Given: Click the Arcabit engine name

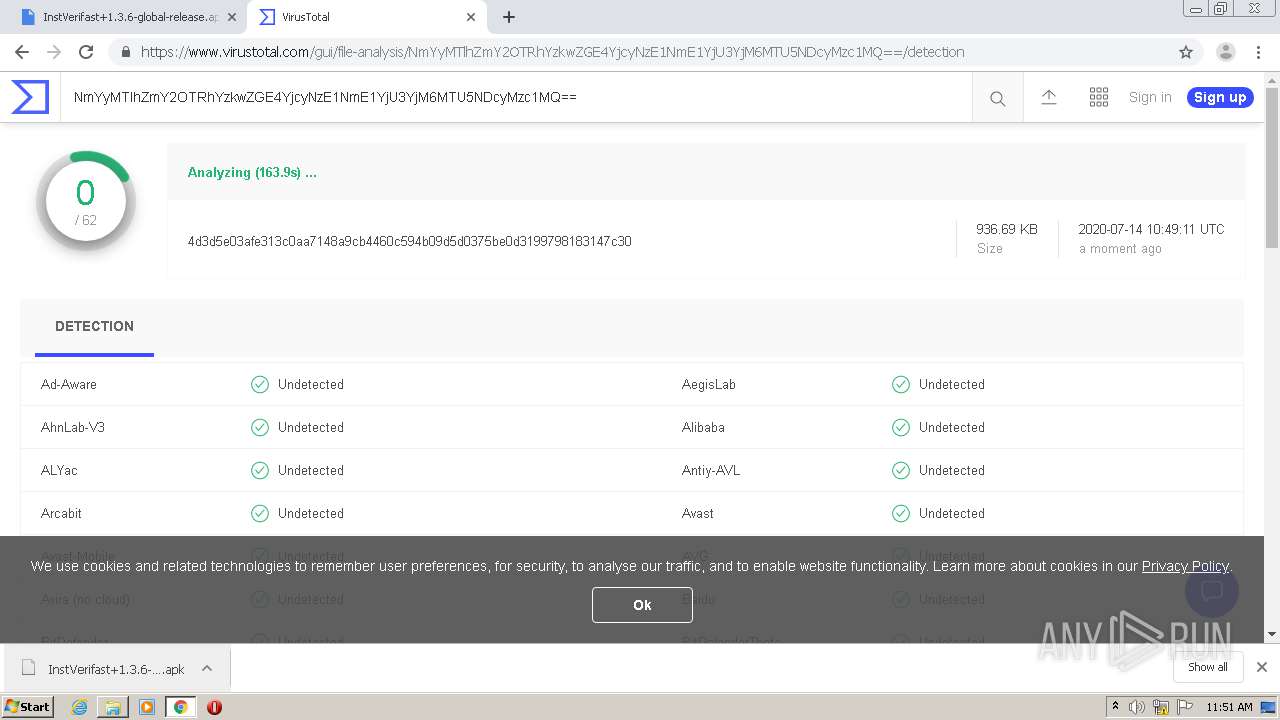Looking at the screenshot, I should click(x=61, y=513).
